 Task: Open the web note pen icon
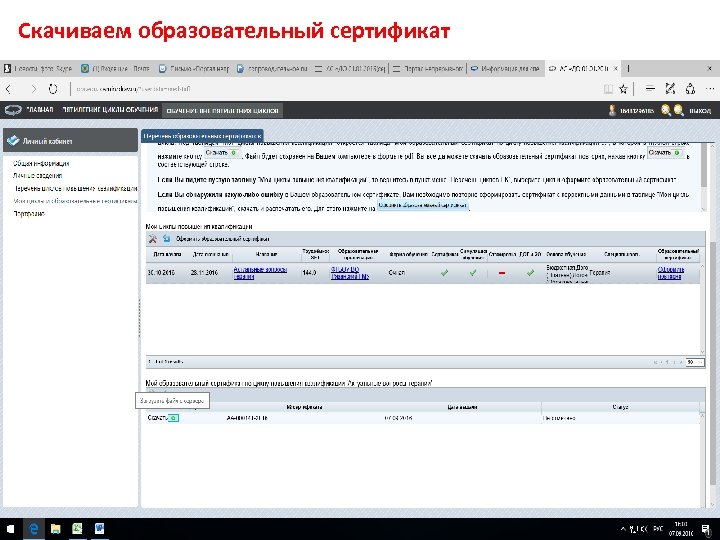coord(670,89)
